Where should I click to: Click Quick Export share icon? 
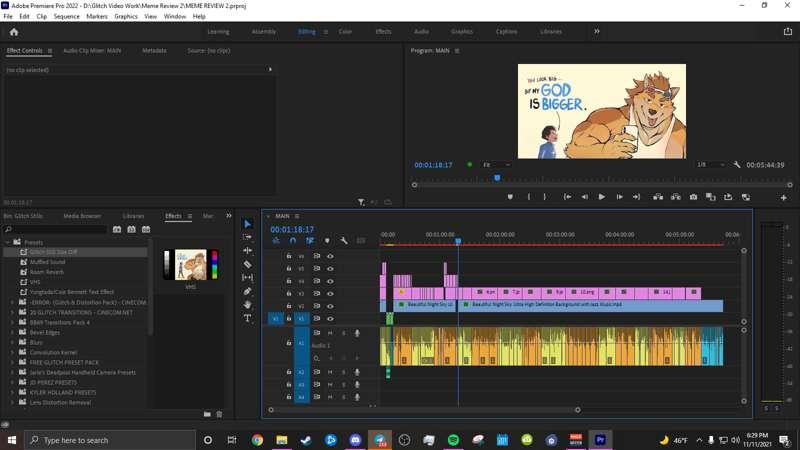point(788,32)
